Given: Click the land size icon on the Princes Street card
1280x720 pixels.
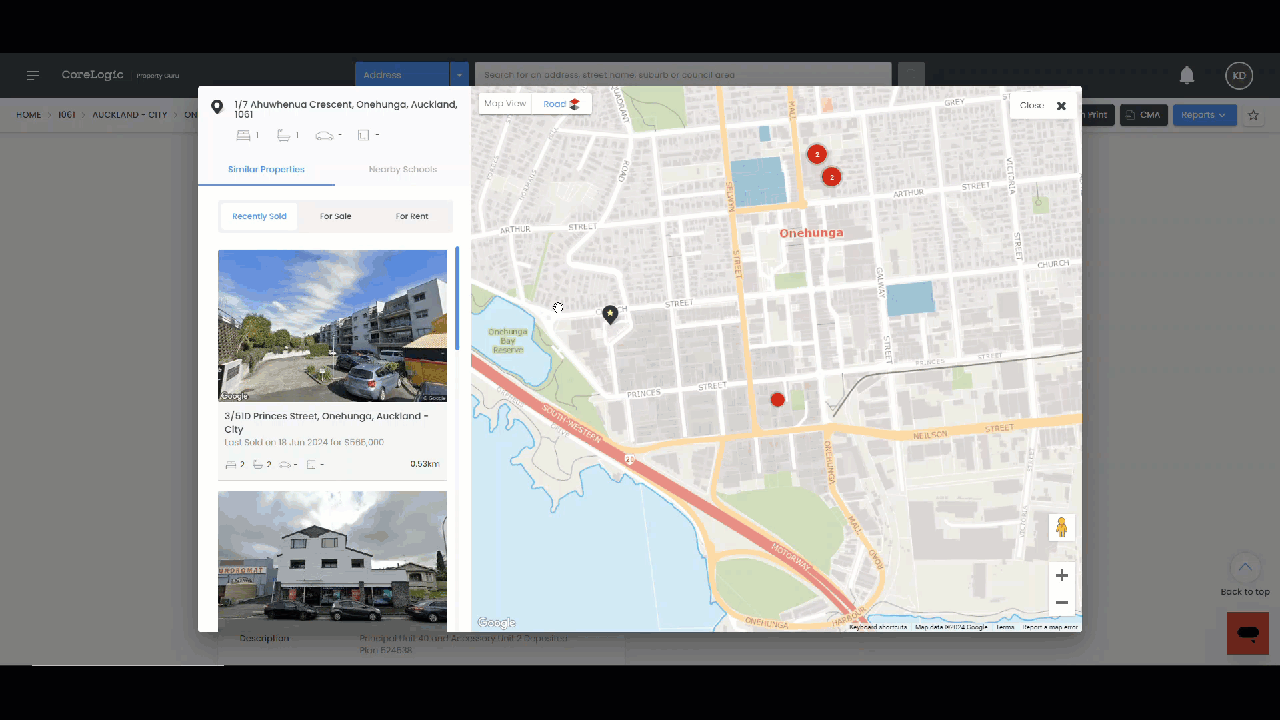Looking at the screenshot, I should pos(311,464).
